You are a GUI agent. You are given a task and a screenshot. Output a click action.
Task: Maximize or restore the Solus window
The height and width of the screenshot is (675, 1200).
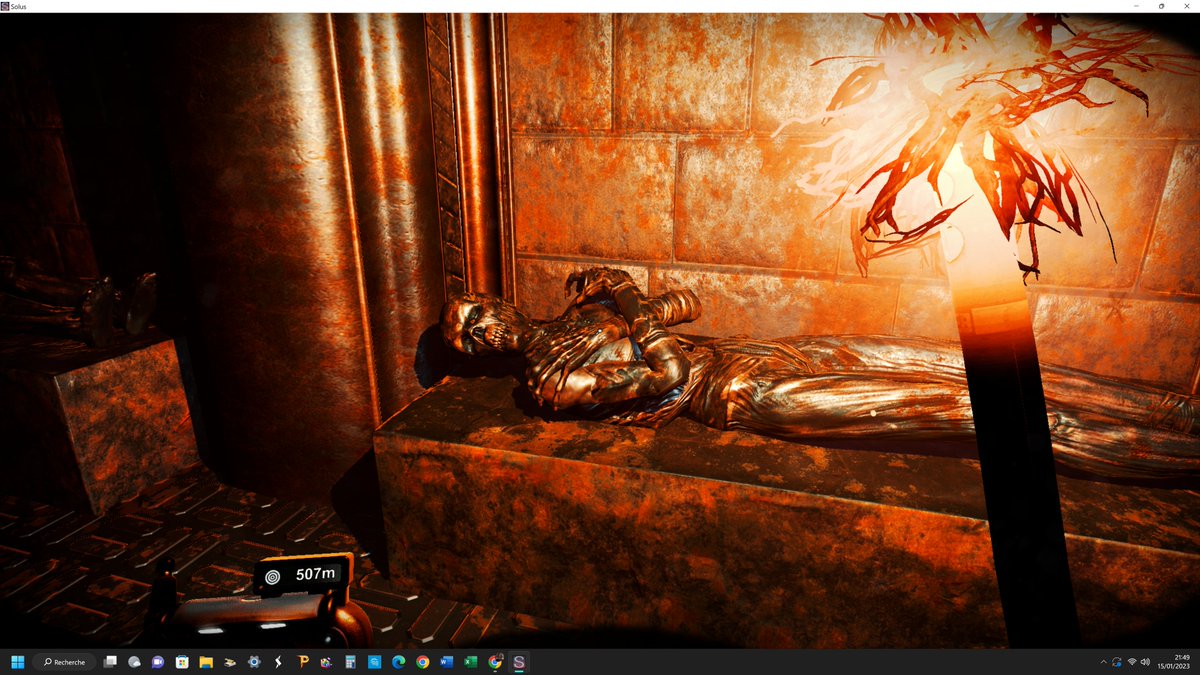pyautogui.click(x=1161, y=6)
